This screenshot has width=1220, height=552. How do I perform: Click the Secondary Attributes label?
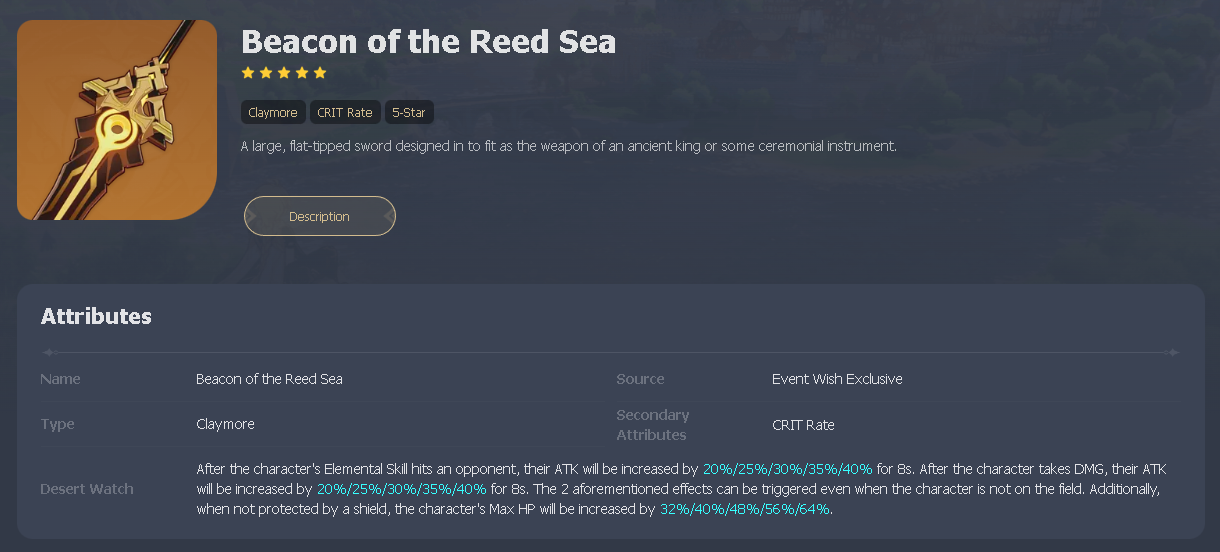click(652, 425)
